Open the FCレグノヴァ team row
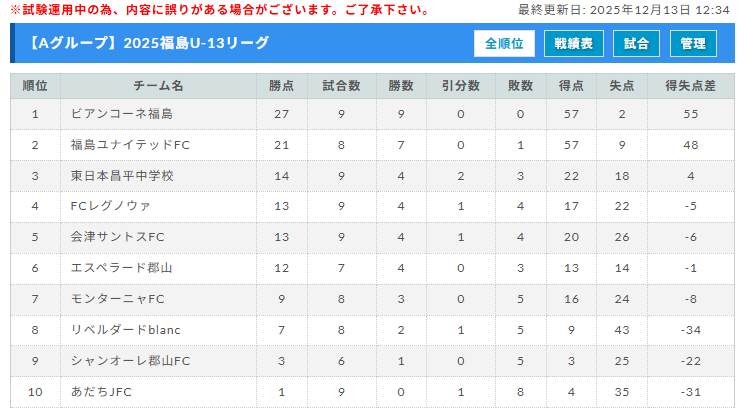Image resolution: width=744 pixels, height=415 pixels. pos(111,207)
